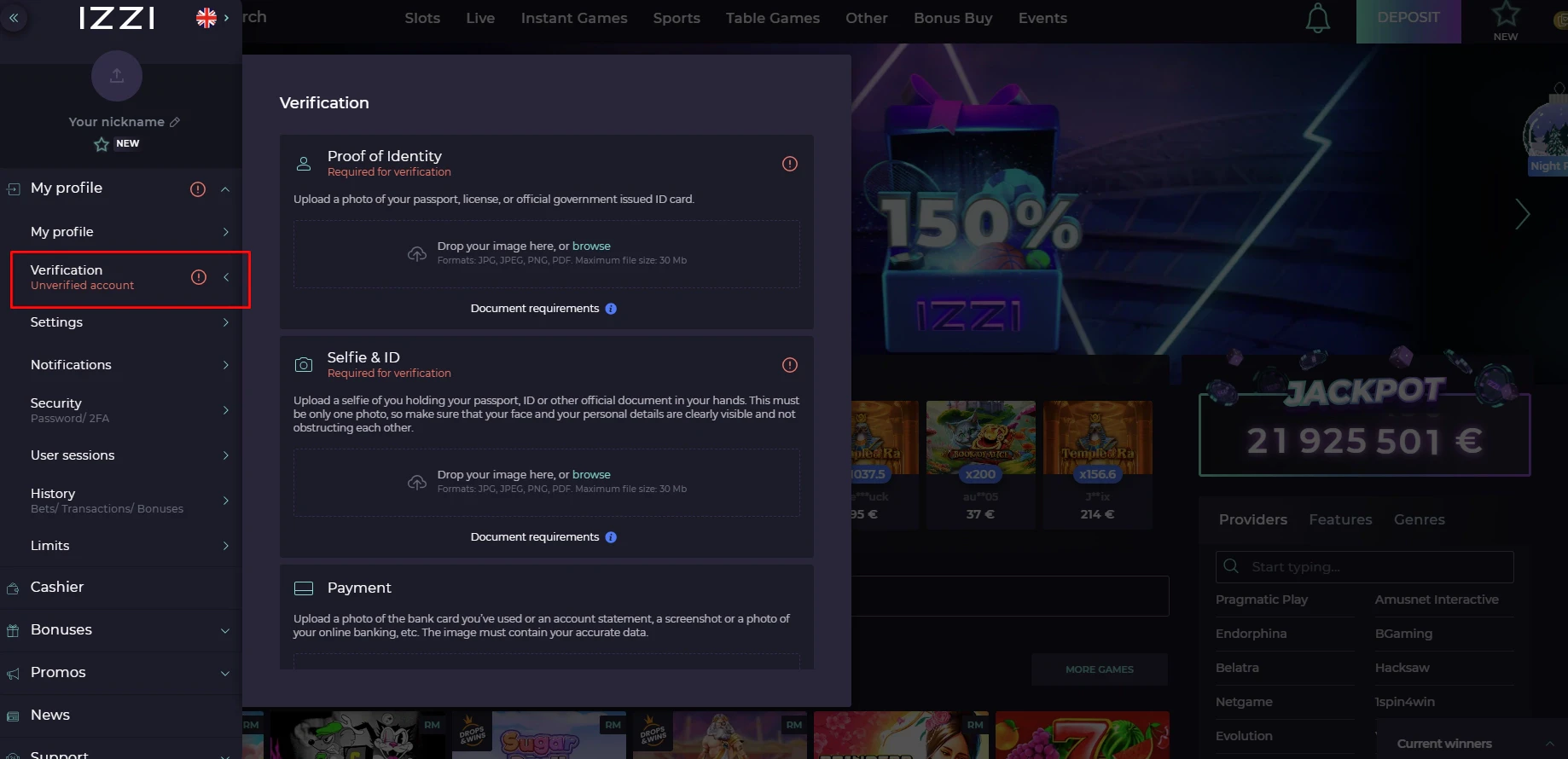Switch to the Genres tab
Screen dimensions: 1568x759
click(1419, 519)
